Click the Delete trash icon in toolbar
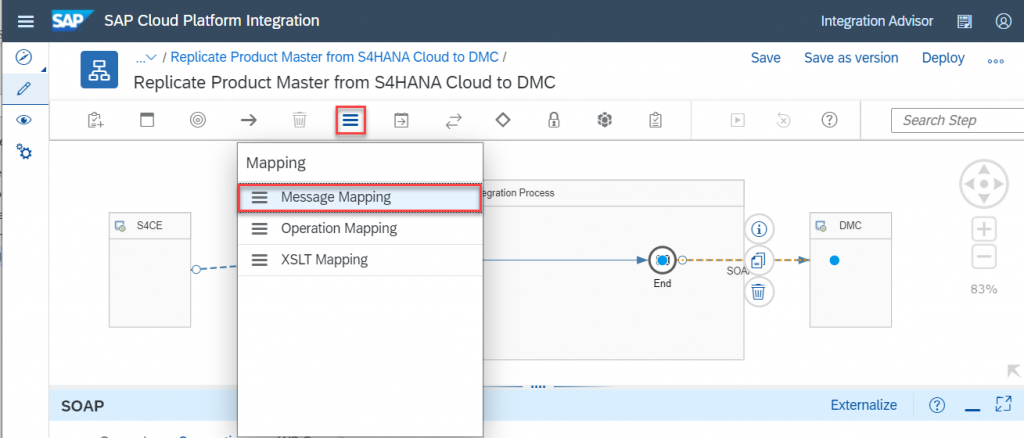Viewport: 1024px width, 438px height. coord(300,120)
